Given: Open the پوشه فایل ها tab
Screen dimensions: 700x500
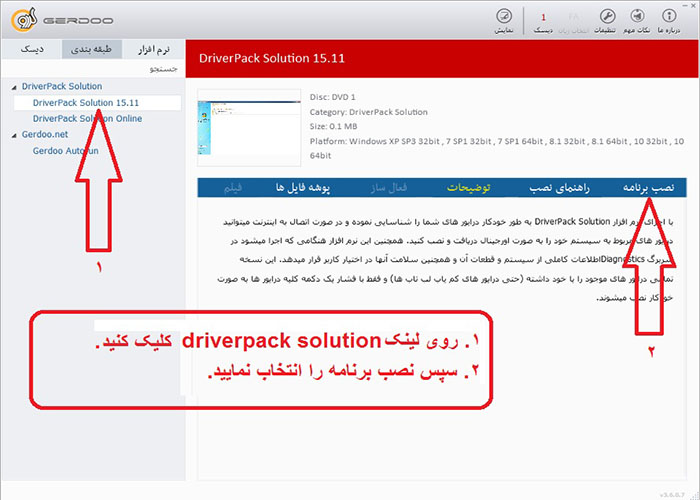Looking at the screenshot, I should coord(303,188).
